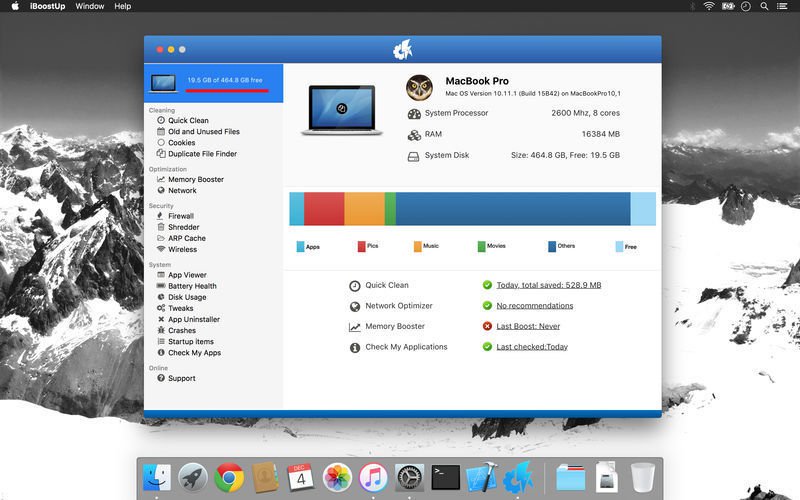Viewport: 800px width, 500px height.
Task: Open Google Chrome from the Dock
Action: coord(229,477)
